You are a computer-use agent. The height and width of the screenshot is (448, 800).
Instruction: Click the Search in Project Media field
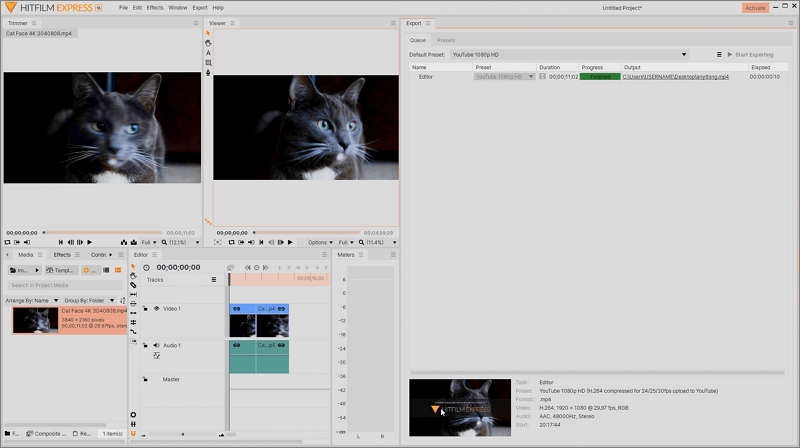pyautogui.click(x=65, y=285)
